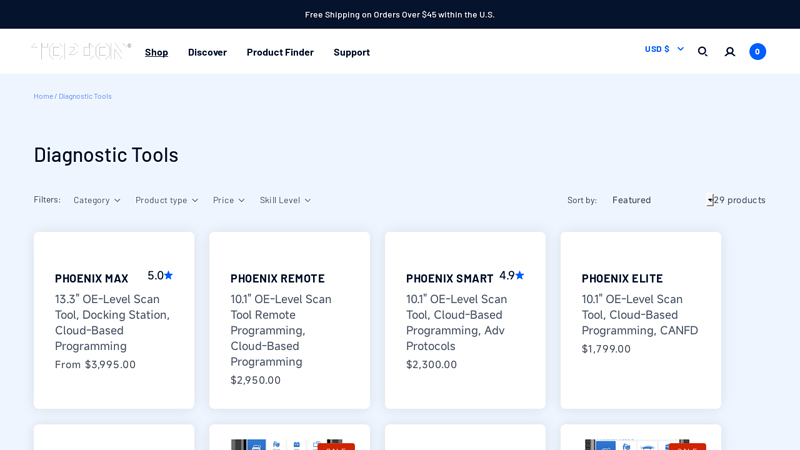Open the Phoenix Elite product title
Image resolution: width=800 pixels, height=450 pixels.
coord(622,278)
